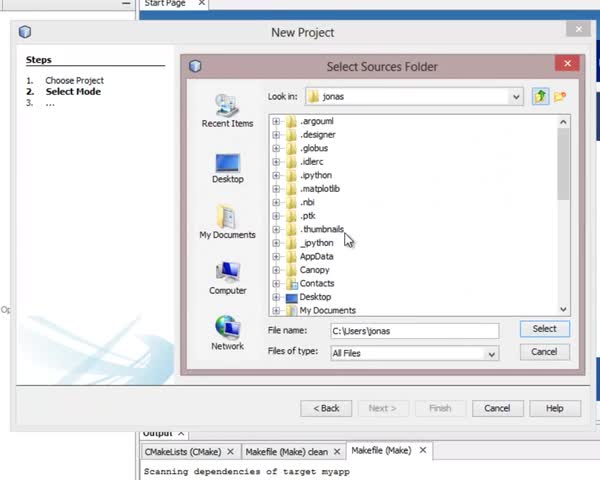
Task: Switch to CMakeLists (CMake) output tab
Action: point(183,452)
